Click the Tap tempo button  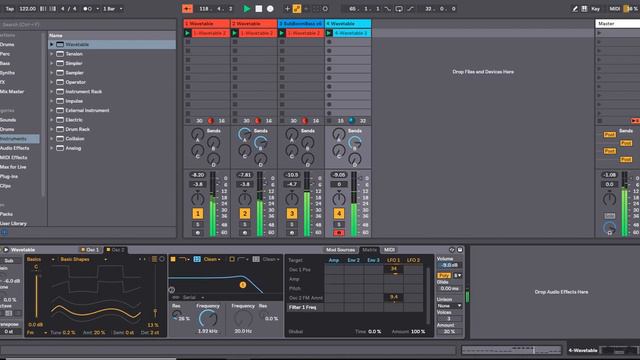10,9
